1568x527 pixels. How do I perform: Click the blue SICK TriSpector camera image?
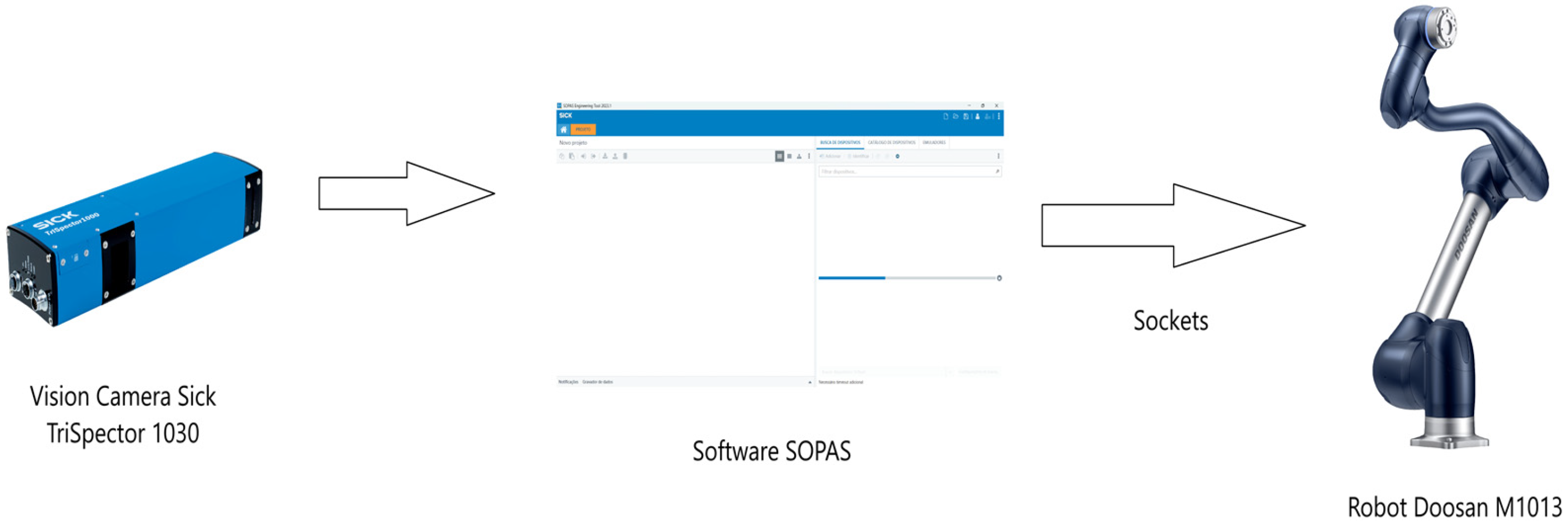click(x=134, y=239)
